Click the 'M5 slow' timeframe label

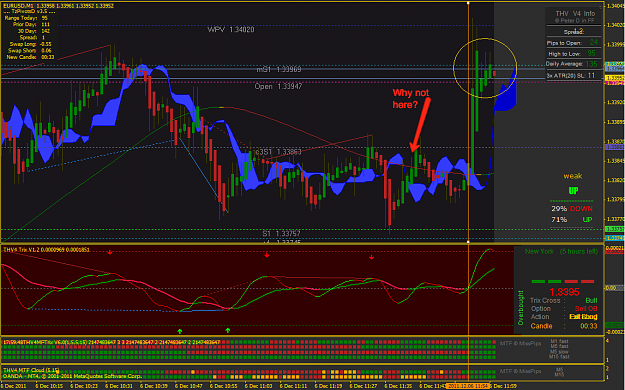(559, 352)
